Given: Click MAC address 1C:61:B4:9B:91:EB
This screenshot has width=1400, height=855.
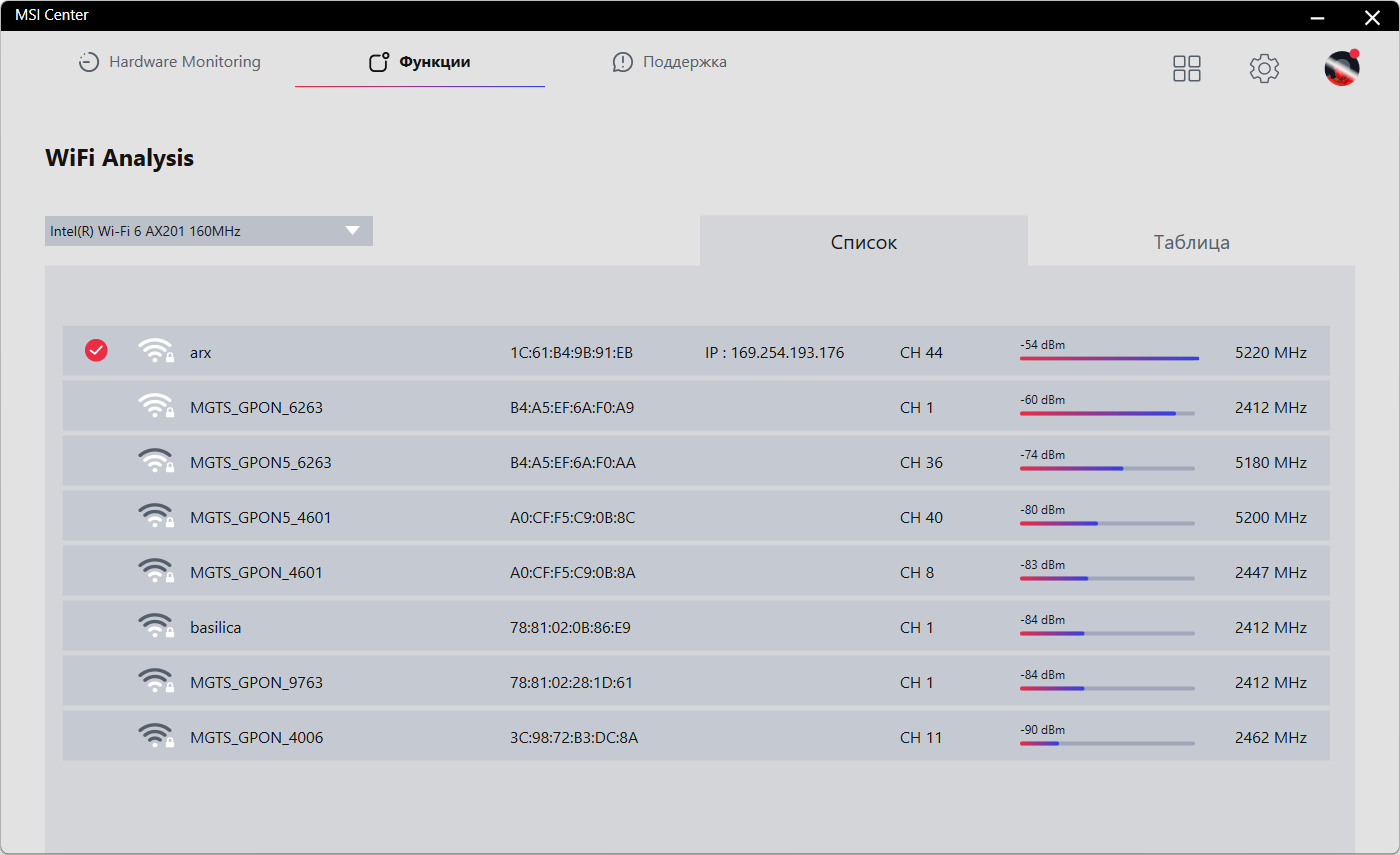Looking at the screenshot, I should [x=571, y=353].
